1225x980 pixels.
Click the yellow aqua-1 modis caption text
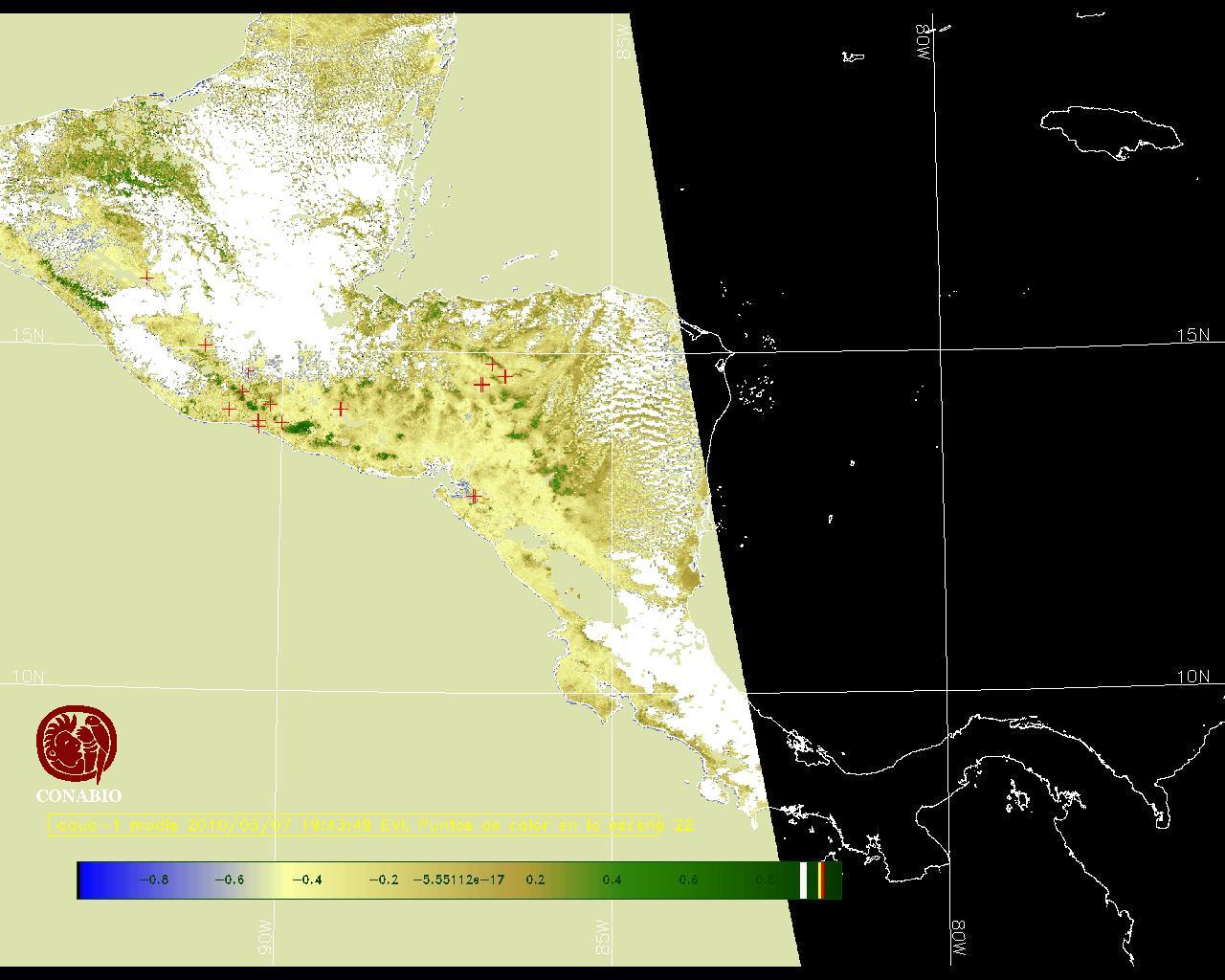(x=354, y=825)
